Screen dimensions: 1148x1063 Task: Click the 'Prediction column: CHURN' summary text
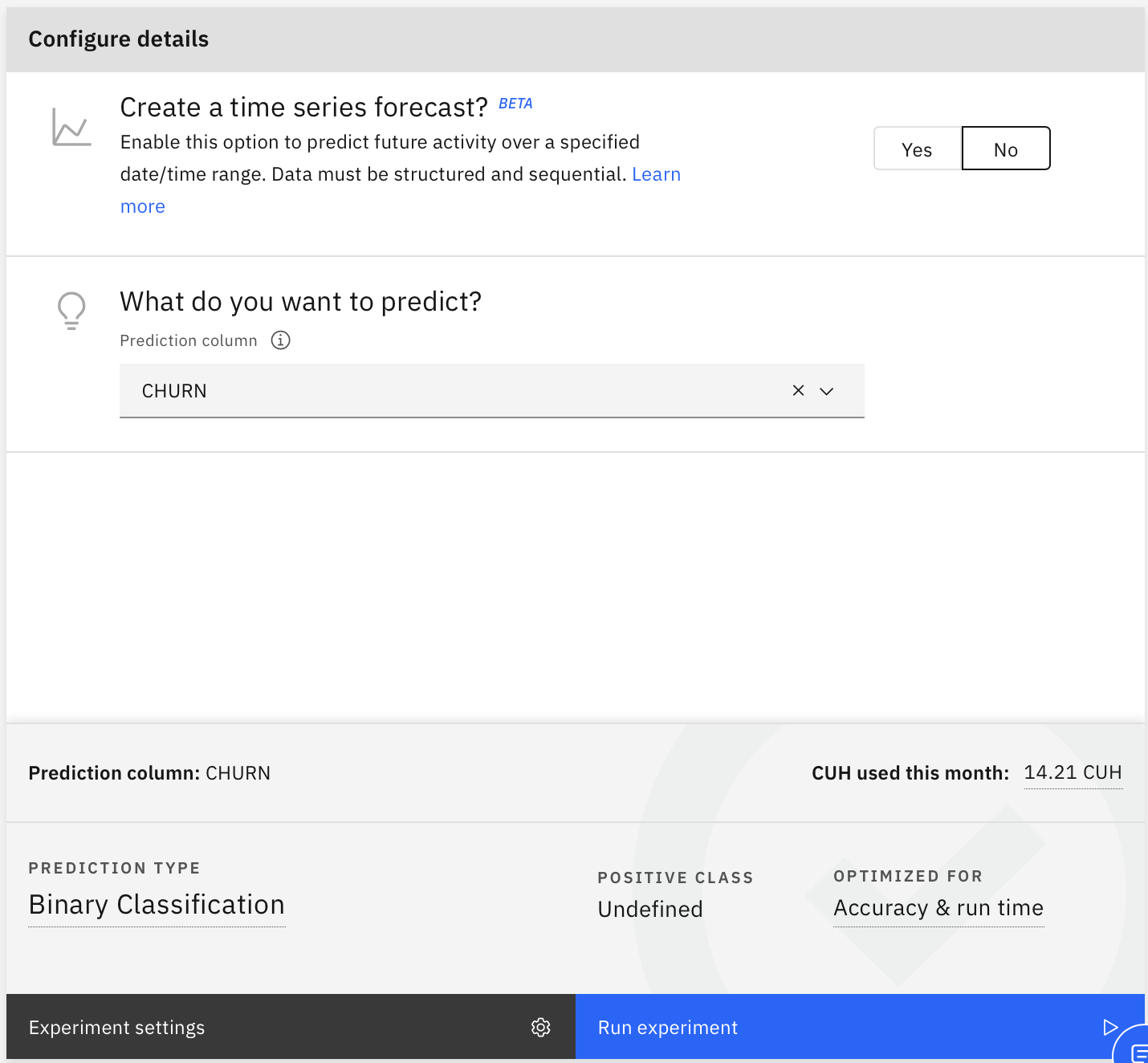pos(149,773)
